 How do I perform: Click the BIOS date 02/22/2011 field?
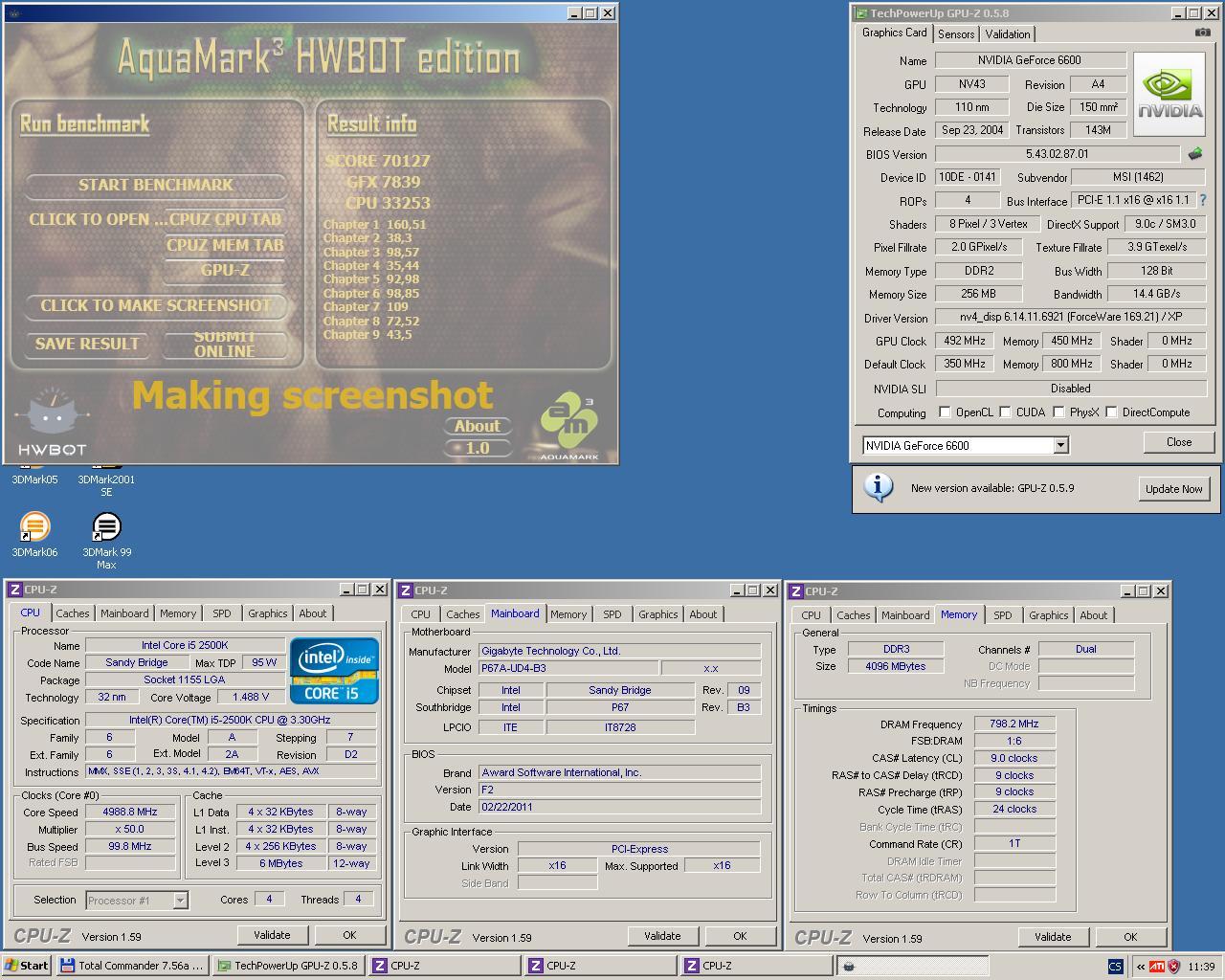coord(620,807)
